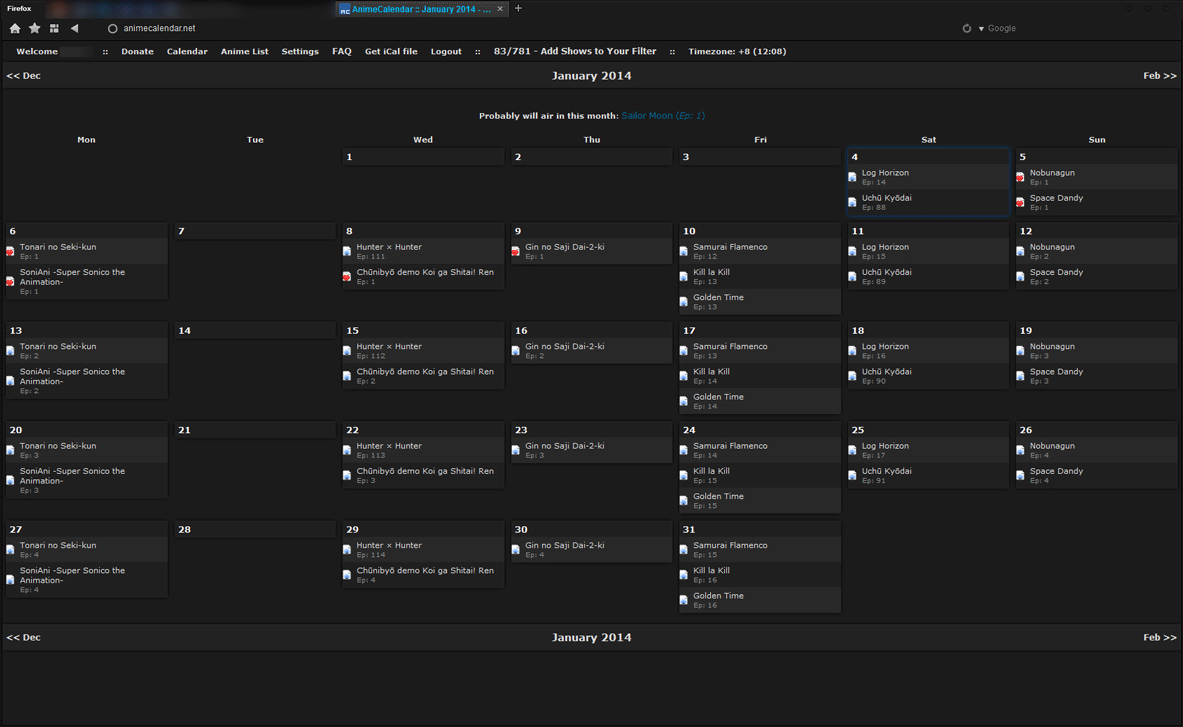Screen dimensions: 1183x727
Task: Click icon beside Log Horizon Ep 16
Action: [x=853, y=351]
